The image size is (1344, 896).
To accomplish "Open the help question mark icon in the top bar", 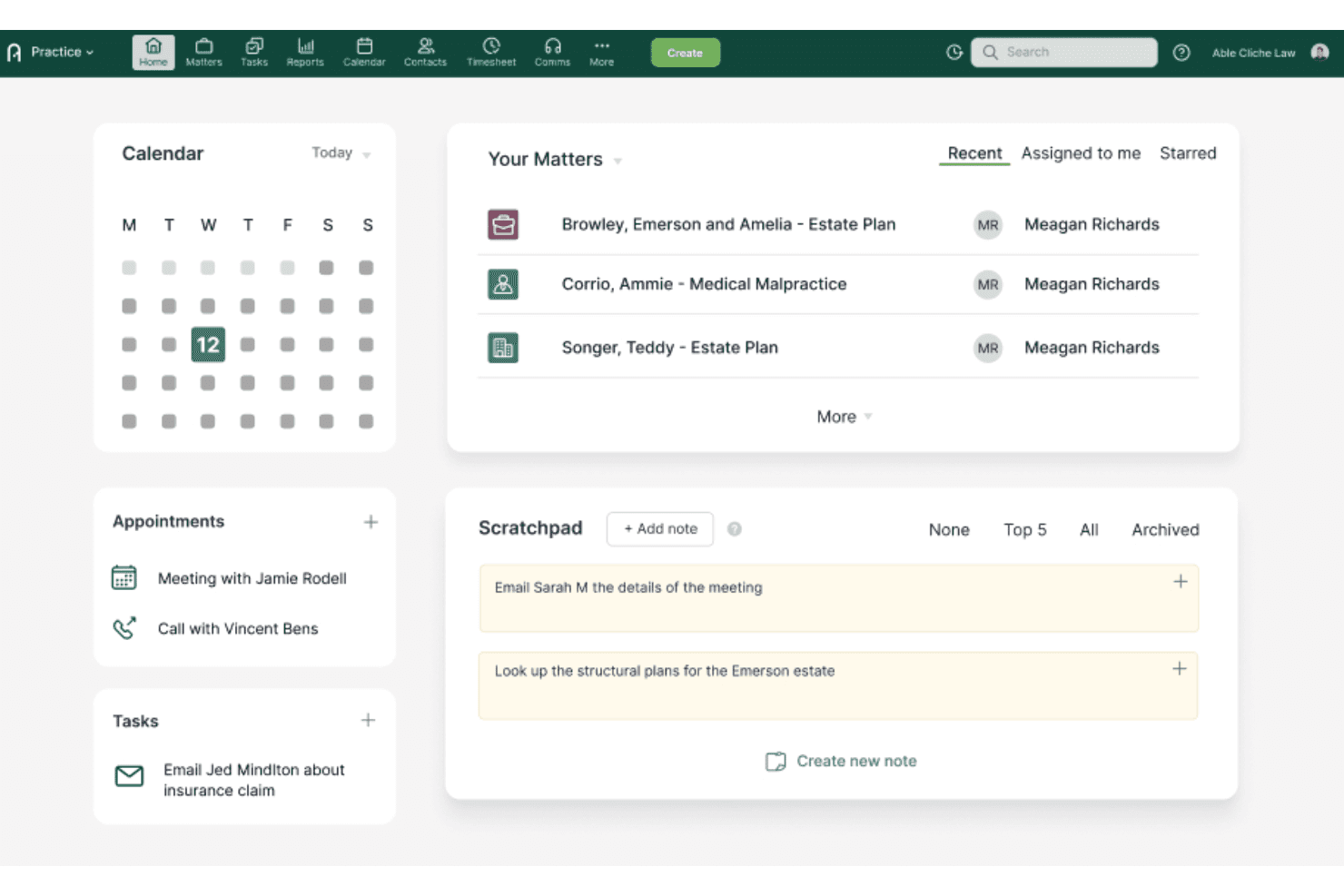I will [1181, 53].
